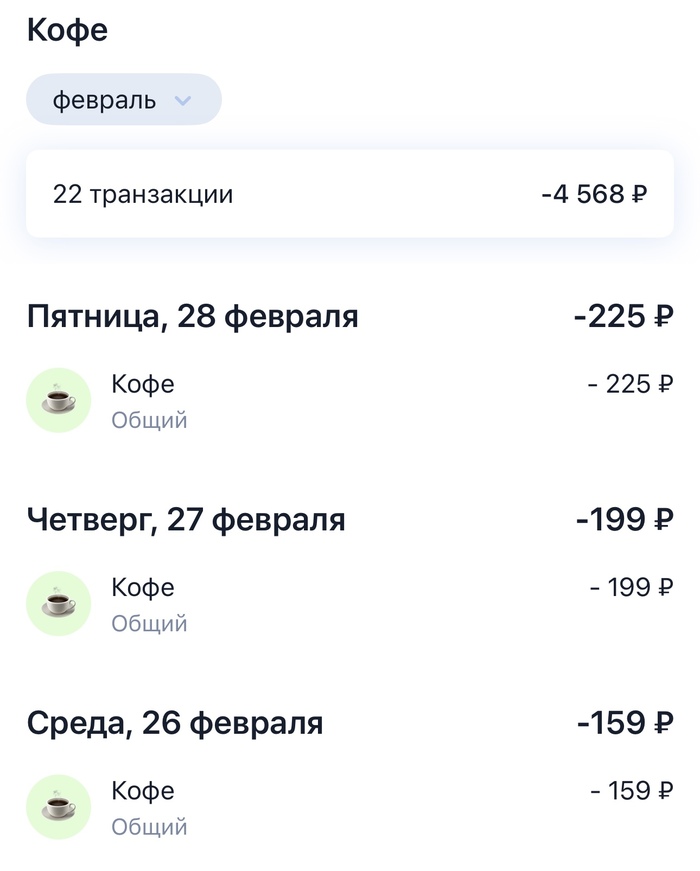The width and height of the screenshot is (700, 871).
Task: Click the chevron arrow beside февраль
Action: pos(182,100)
